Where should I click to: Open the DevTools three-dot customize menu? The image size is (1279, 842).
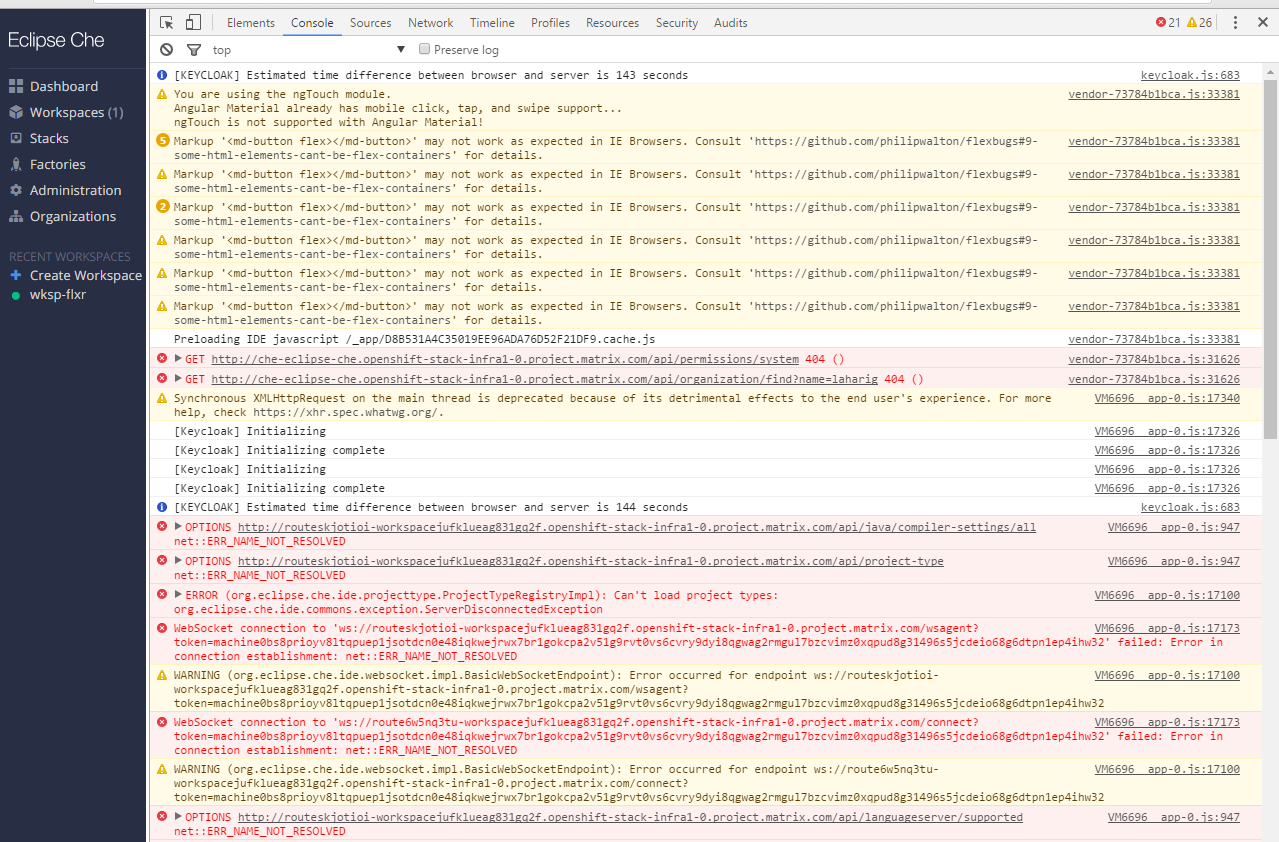point(1236,22)
